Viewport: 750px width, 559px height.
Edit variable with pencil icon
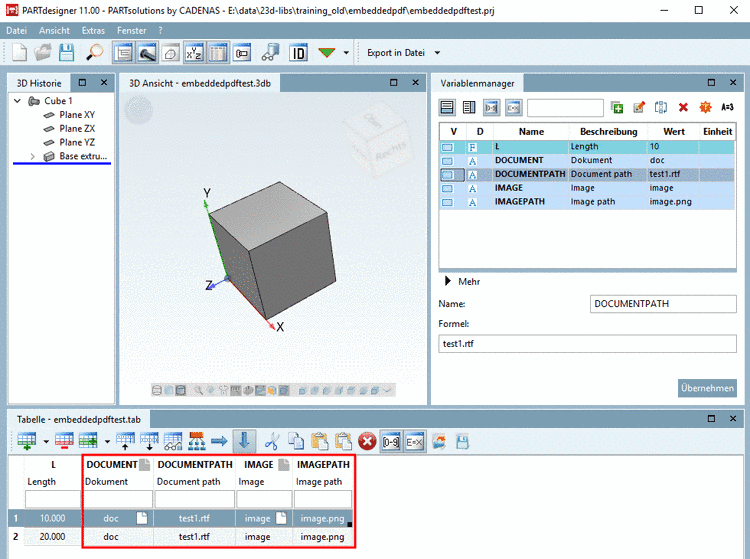(639, 107)
